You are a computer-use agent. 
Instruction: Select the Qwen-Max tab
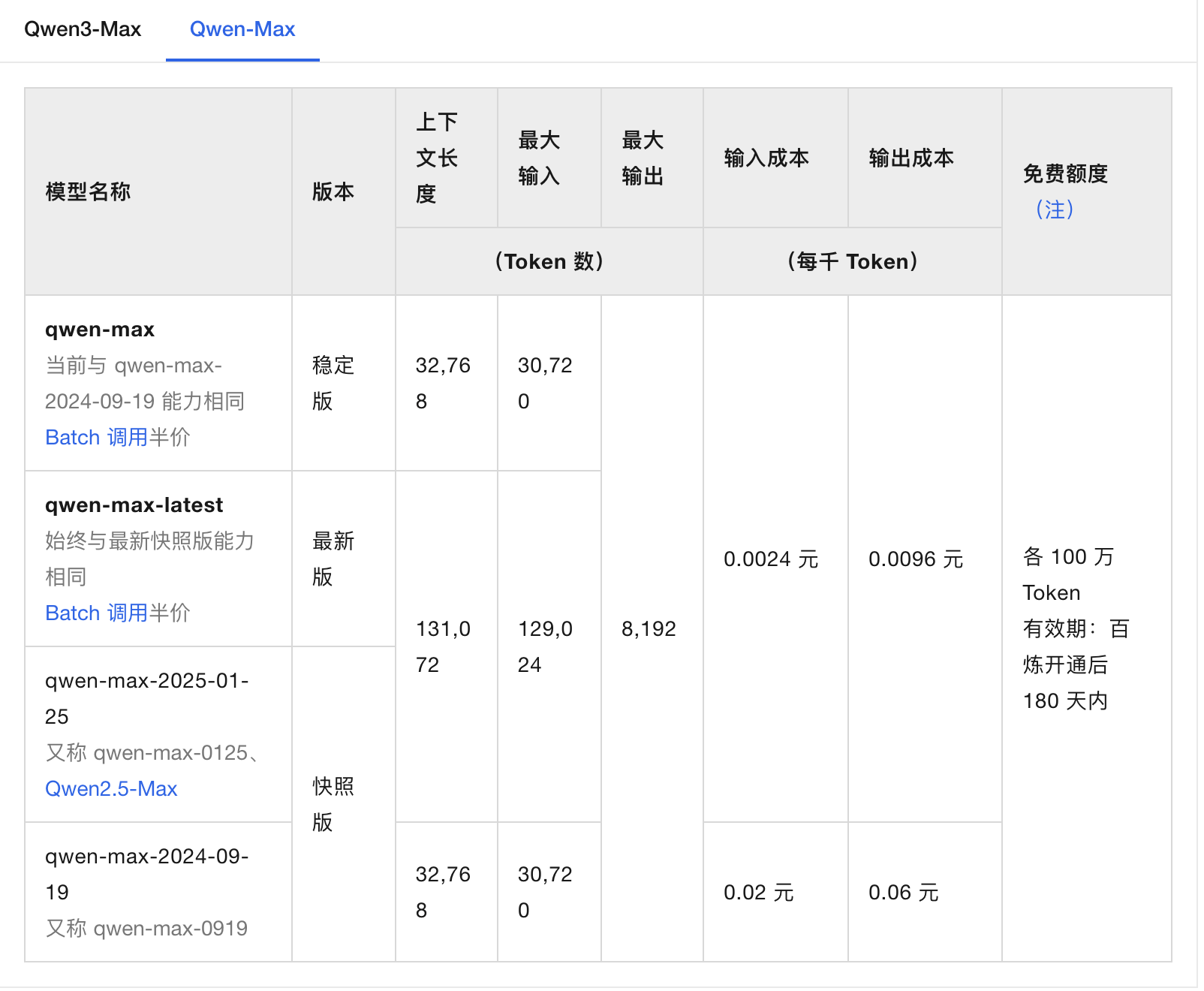(x=242, y=29)
